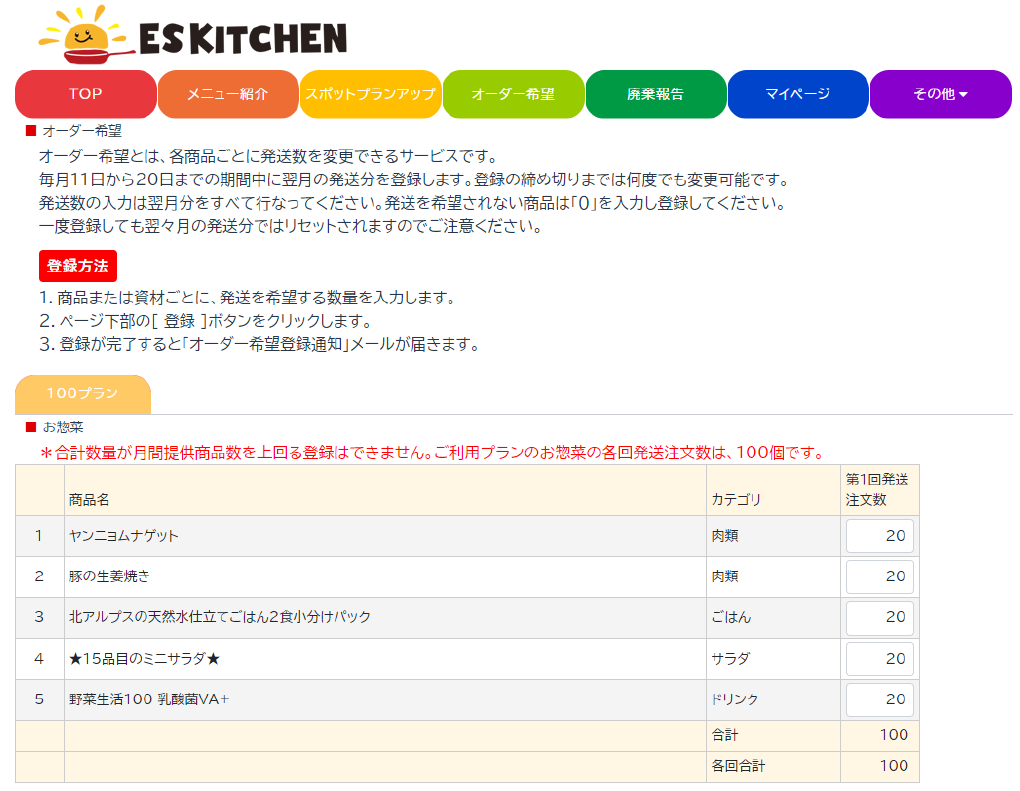
Task: Open the メニュー紹介 page
Action: 227,94
